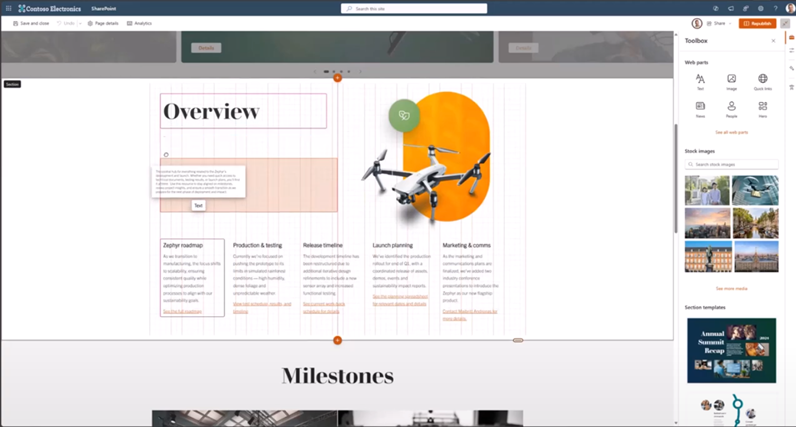This screenshot has width=796, height=427.
Task: Click See more media link
Action: click(732, 288)
